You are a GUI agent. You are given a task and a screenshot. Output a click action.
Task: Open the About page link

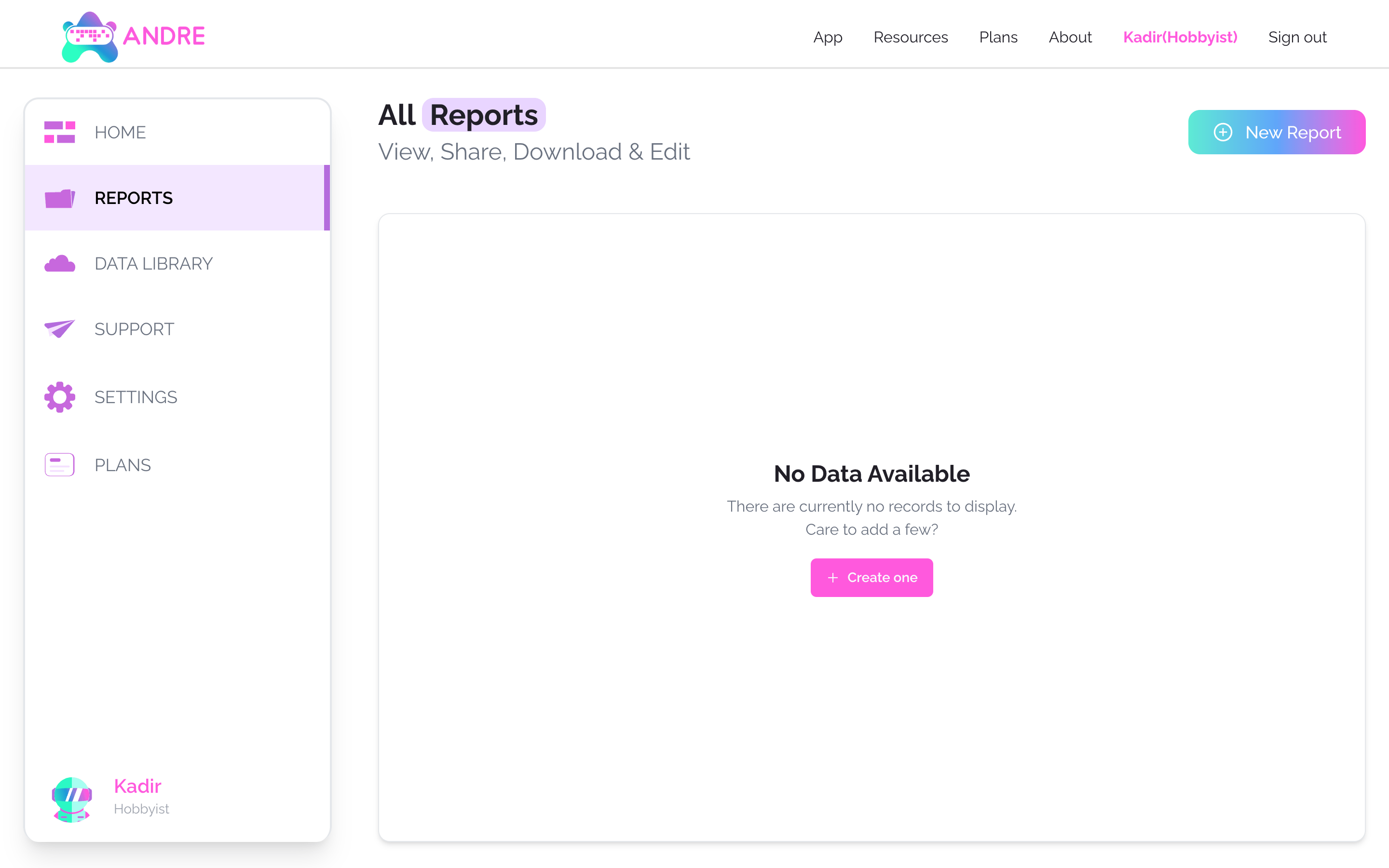pyautogui.click(x=1070, y=37)
